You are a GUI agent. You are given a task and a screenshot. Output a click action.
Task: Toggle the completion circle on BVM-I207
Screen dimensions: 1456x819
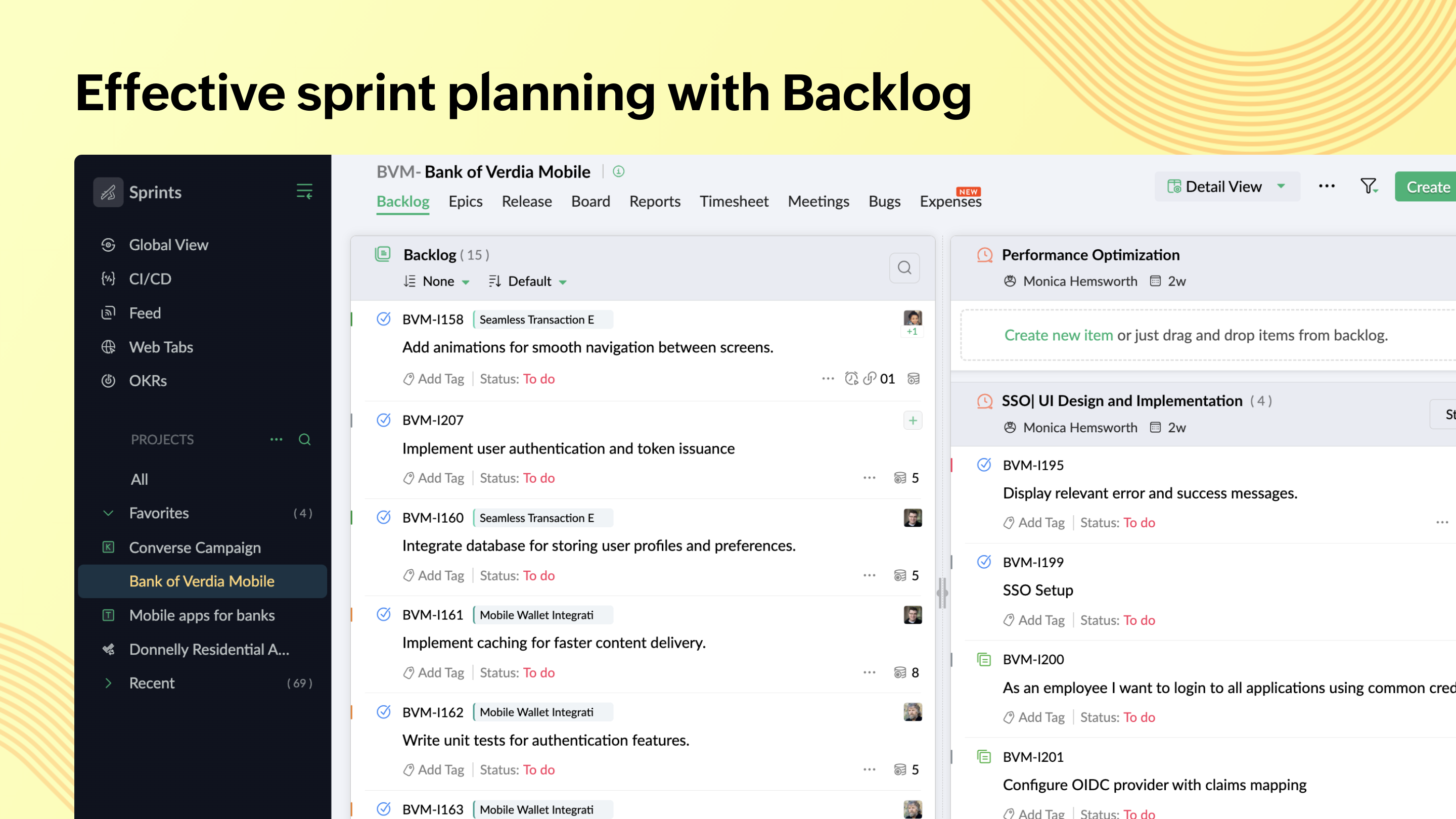[384, 420]
